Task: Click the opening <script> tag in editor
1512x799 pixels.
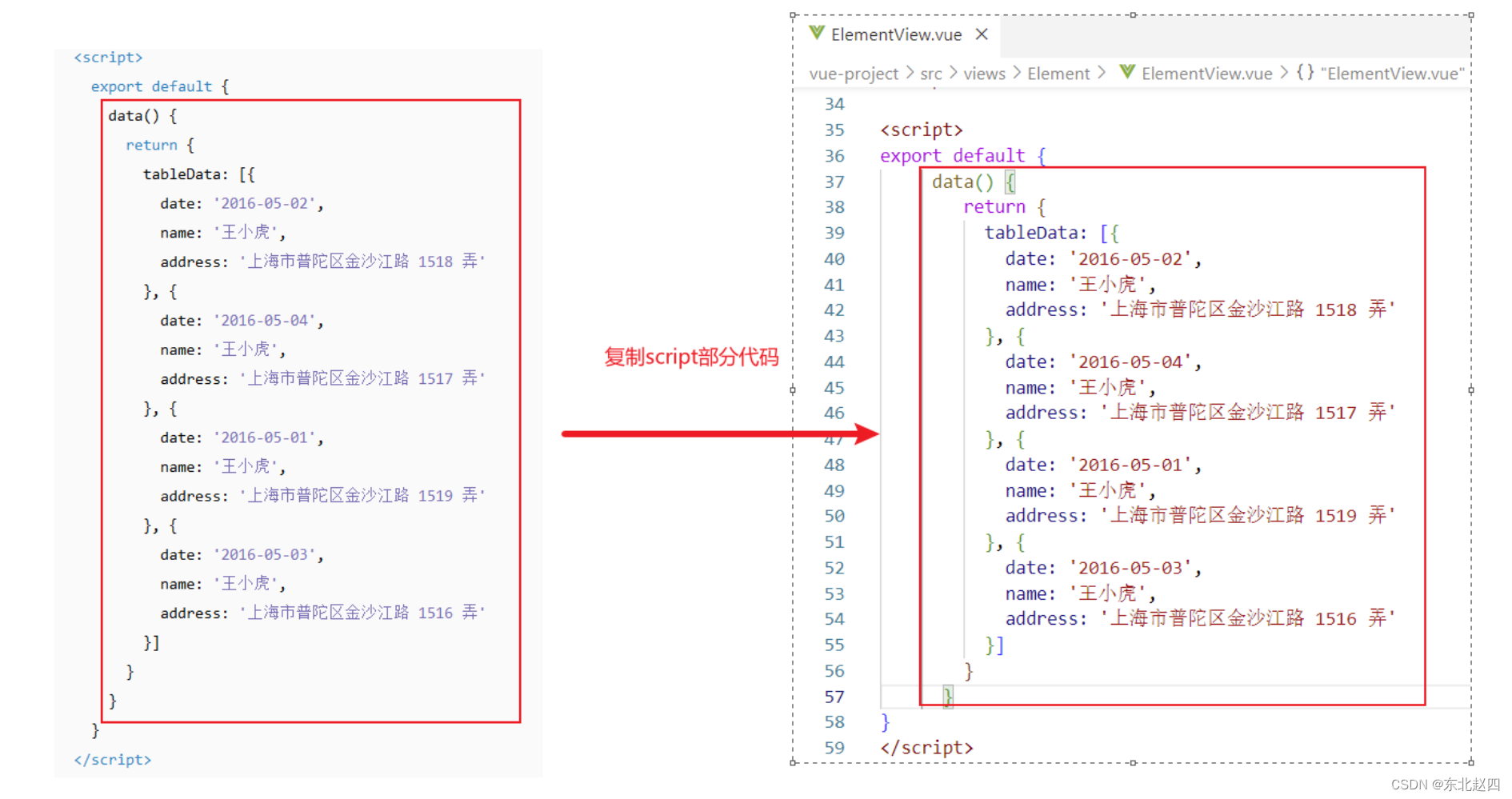Action: (922, 130)
